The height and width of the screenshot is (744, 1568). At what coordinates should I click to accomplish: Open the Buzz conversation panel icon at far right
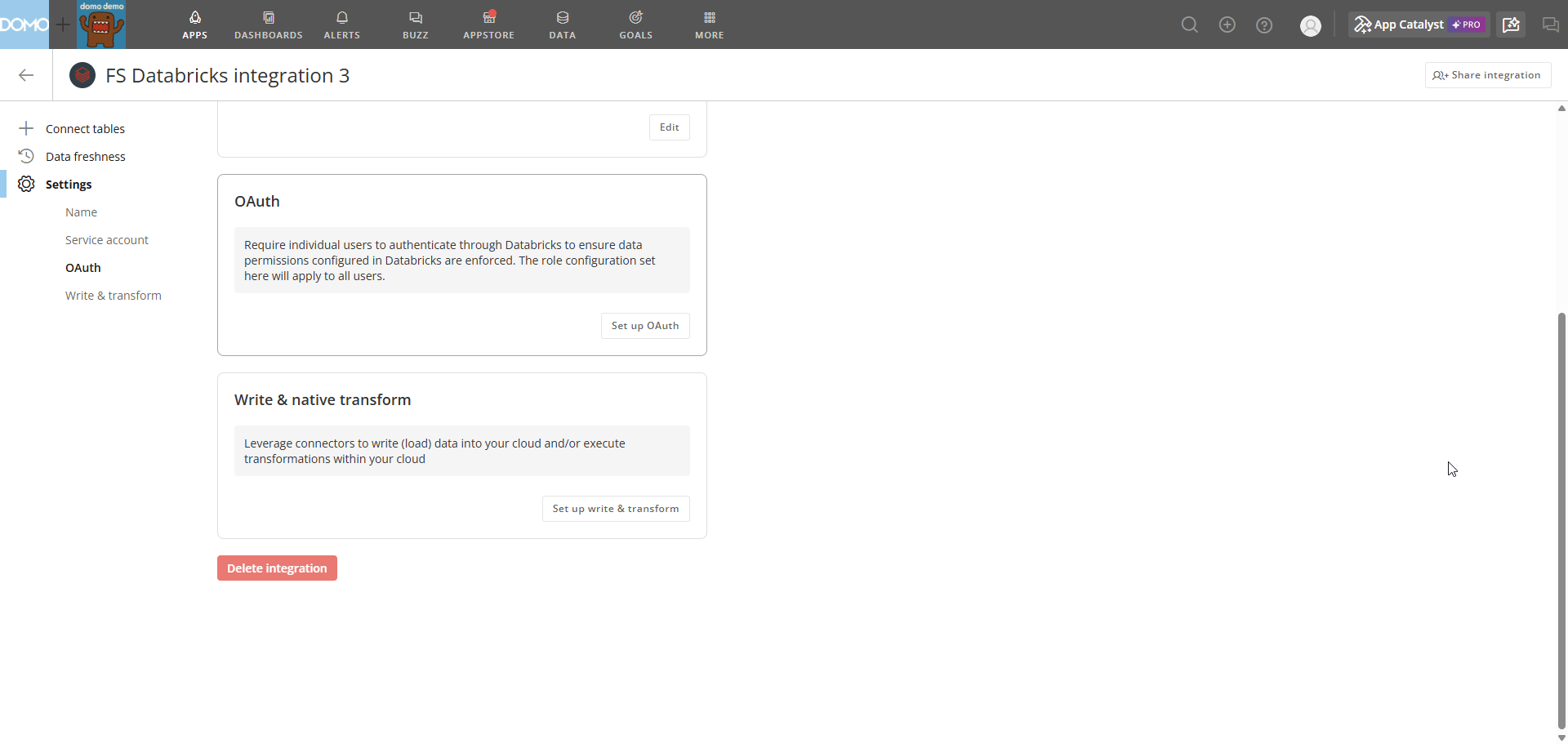[1551, 25]
